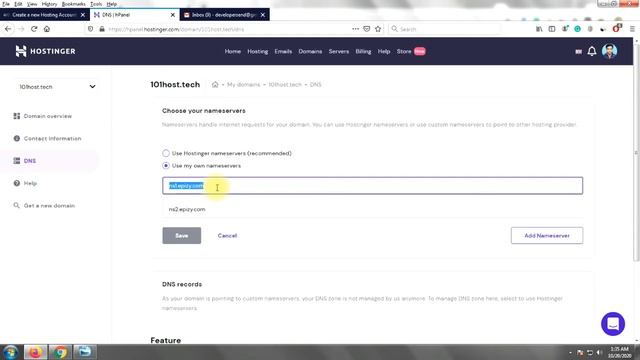Select Use my own nameservers radio

166,165
